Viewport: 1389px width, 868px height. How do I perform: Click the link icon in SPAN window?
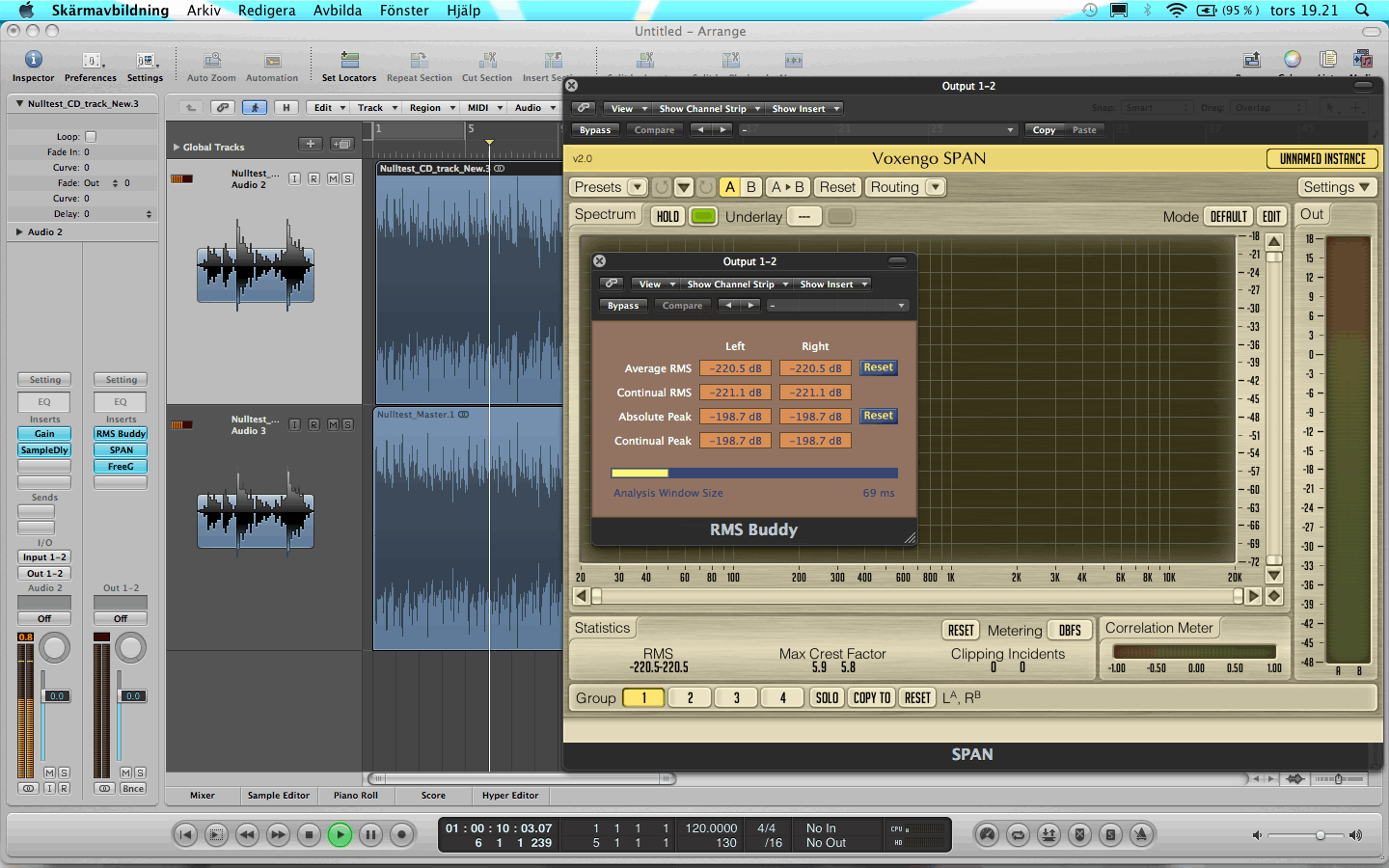point(585,108)
